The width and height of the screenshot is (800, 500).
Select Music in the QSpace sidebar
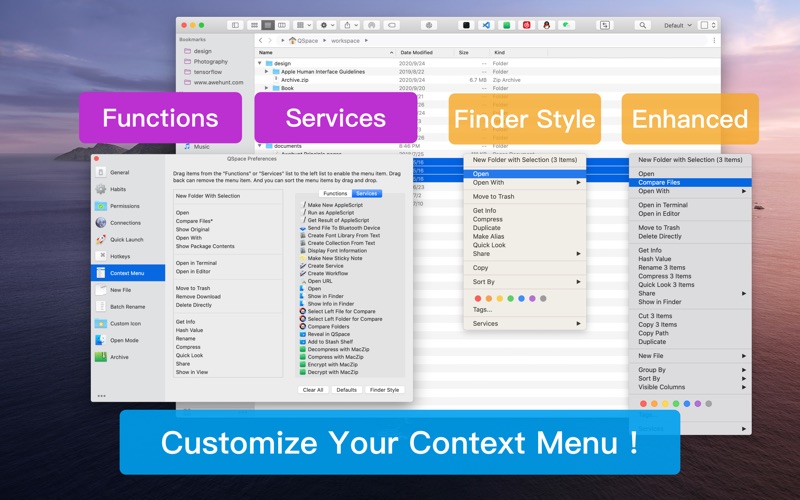point(201,146)
